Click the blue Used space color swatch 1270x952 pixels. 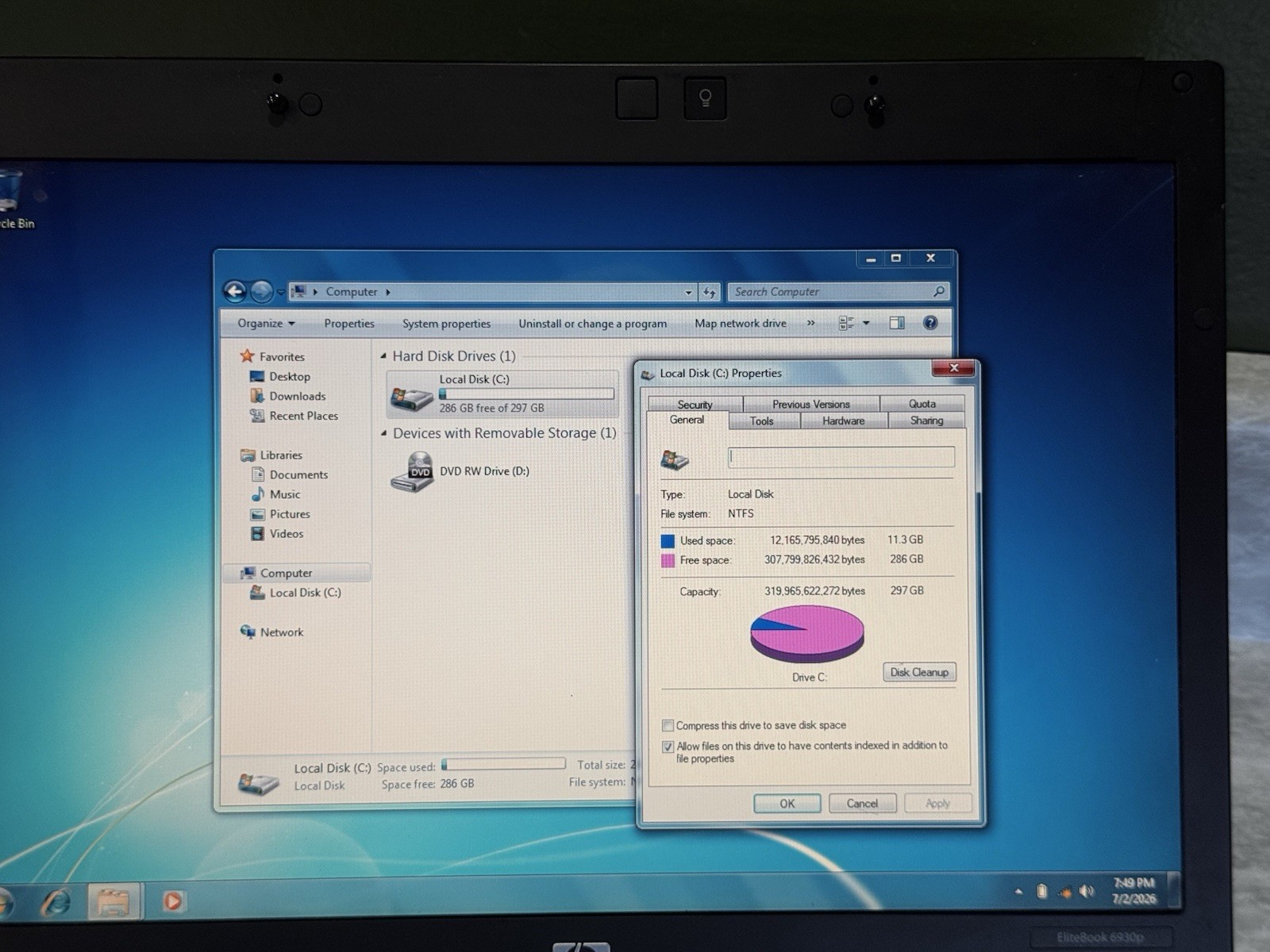[x=668, y=541]
